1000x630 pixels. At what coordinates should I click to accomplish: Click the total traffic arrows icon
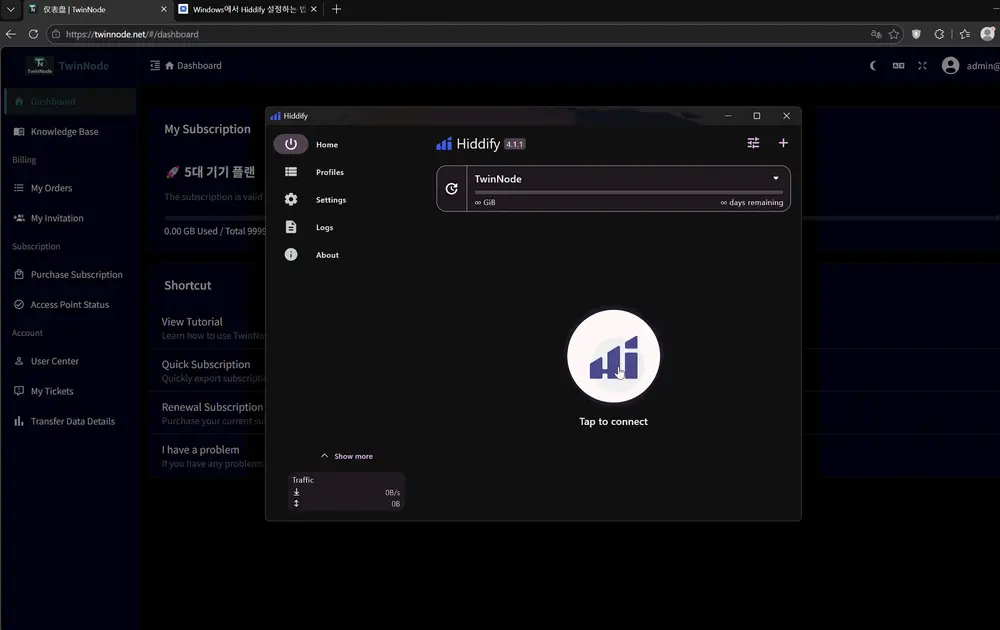tap(297, 504)
